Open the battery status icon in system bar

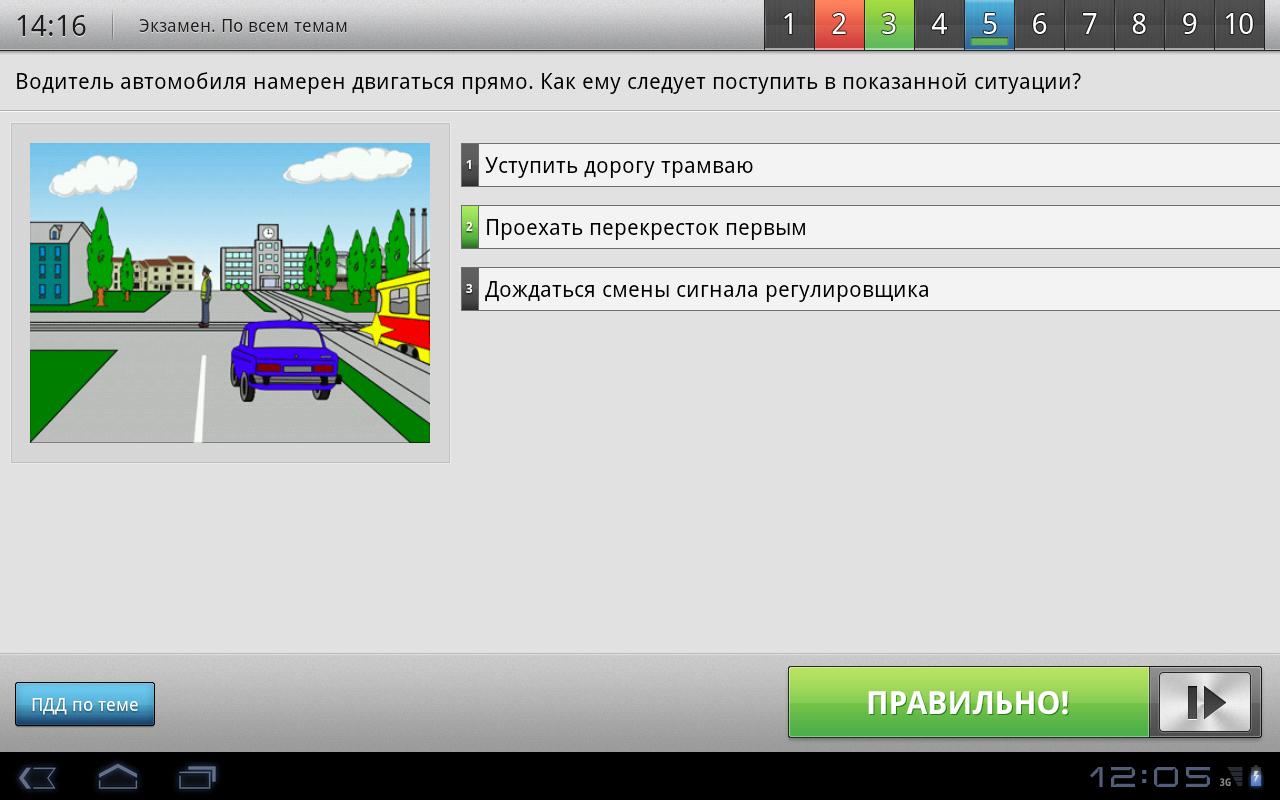click(1257, 776)
